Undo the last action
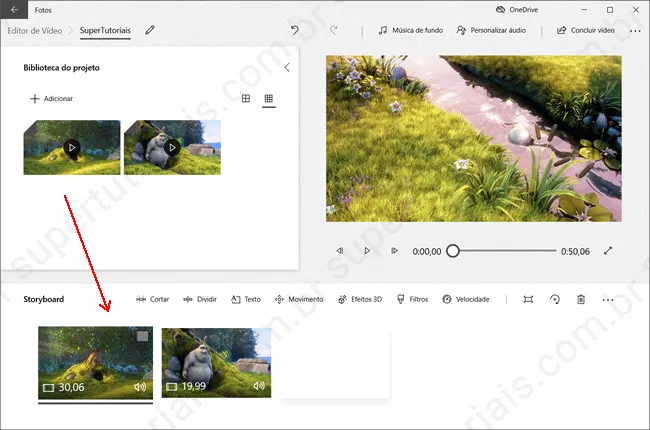This screenshot has height=430, width=650. click(294, 30)
